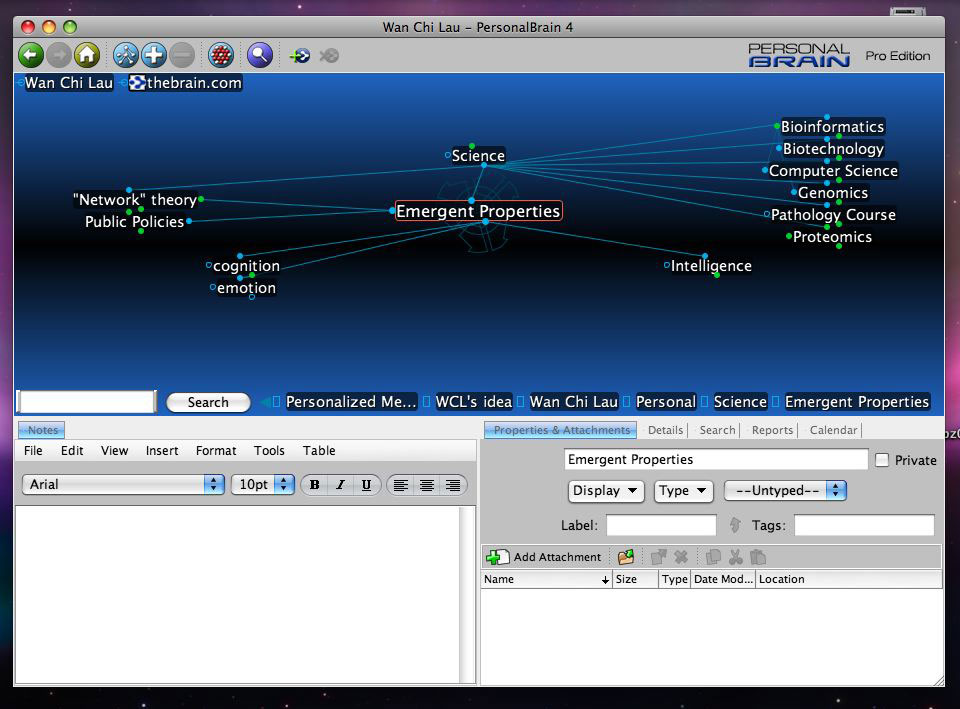Click the arrow icon beside Tags
The width and height of the screenshot is (960, 709).
point(735,525)
